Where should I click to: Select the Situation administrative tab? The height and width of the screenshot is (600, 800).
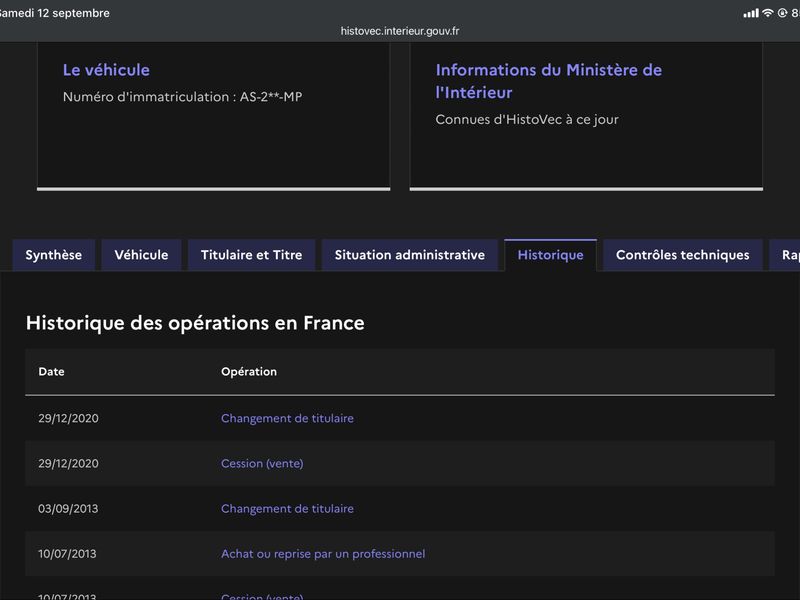(x=410, y=255)
